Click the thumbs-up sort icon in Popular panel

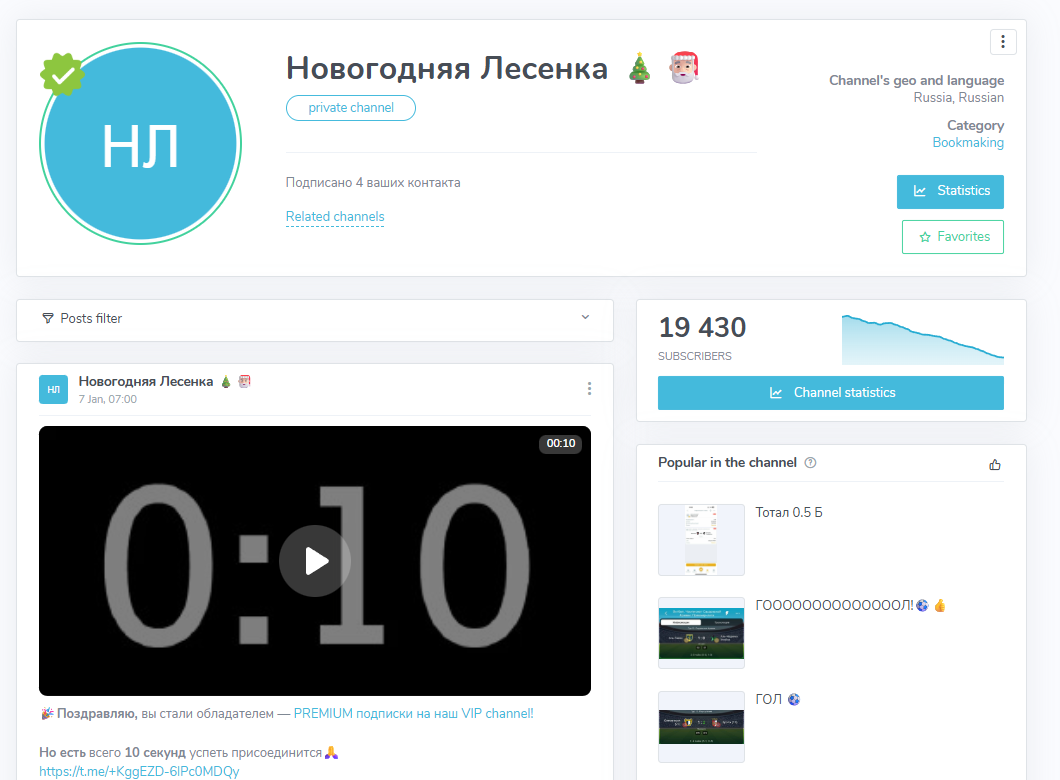coord(994,464)
